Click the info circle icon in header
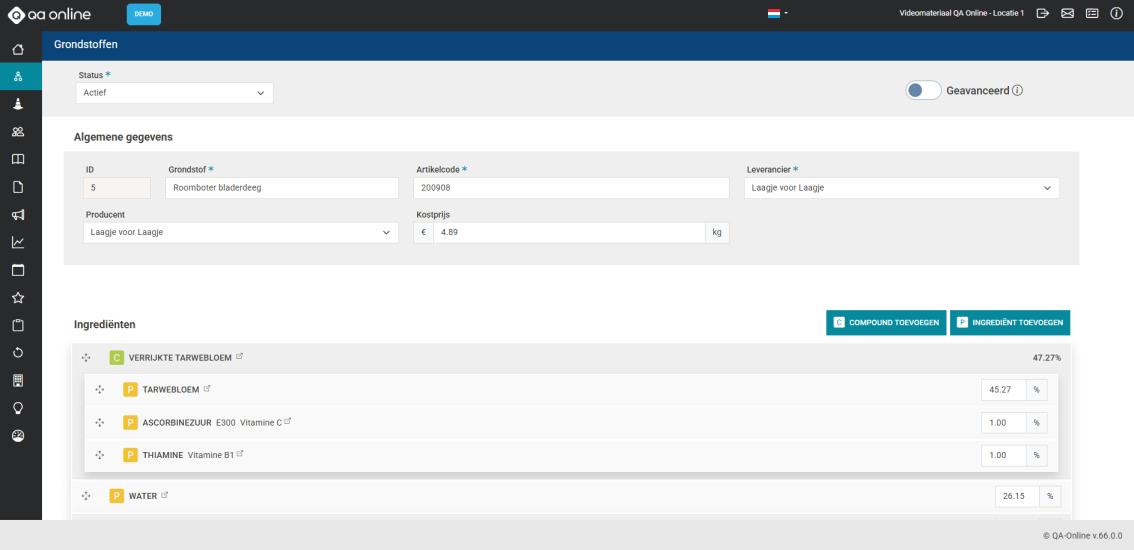This screenshot has height=550, width=1134. click(1116, 14)
